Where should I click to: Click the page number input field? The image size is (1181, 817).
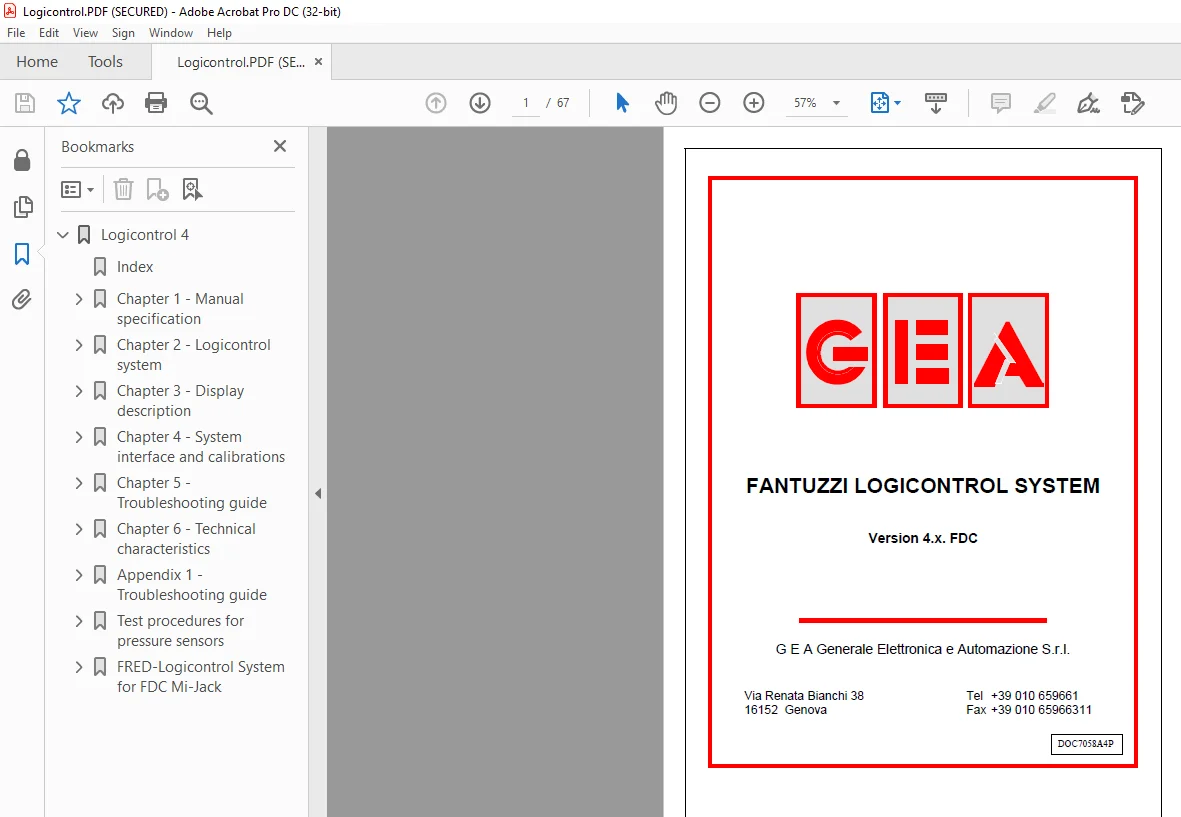tap(526, 103)
